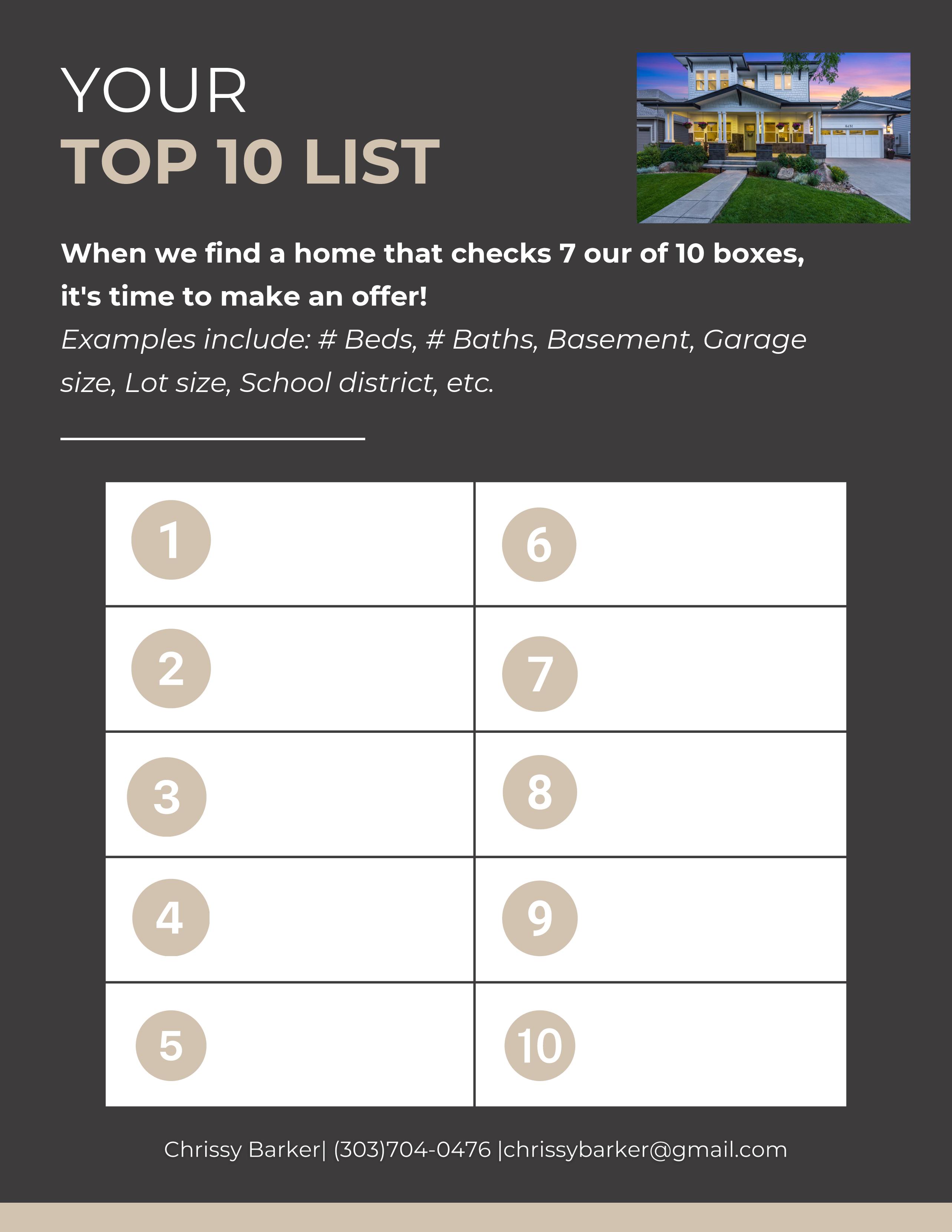Click the number 10 circle badge
The width and height of the screenshot is (952, 1232).
540,1045
